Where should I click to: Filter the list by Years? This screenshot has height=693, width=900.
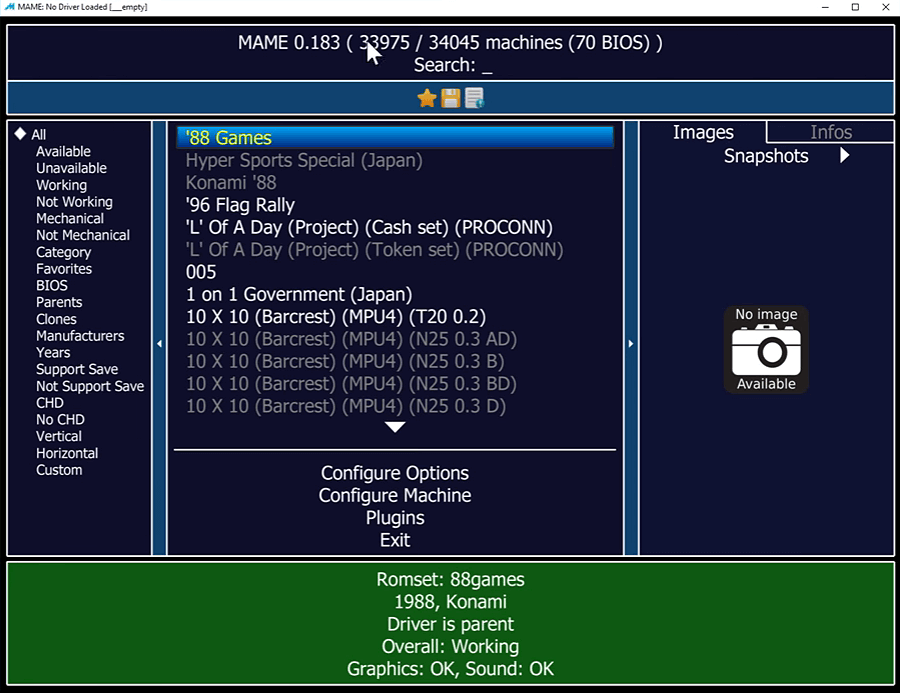(x=53, y=353)
